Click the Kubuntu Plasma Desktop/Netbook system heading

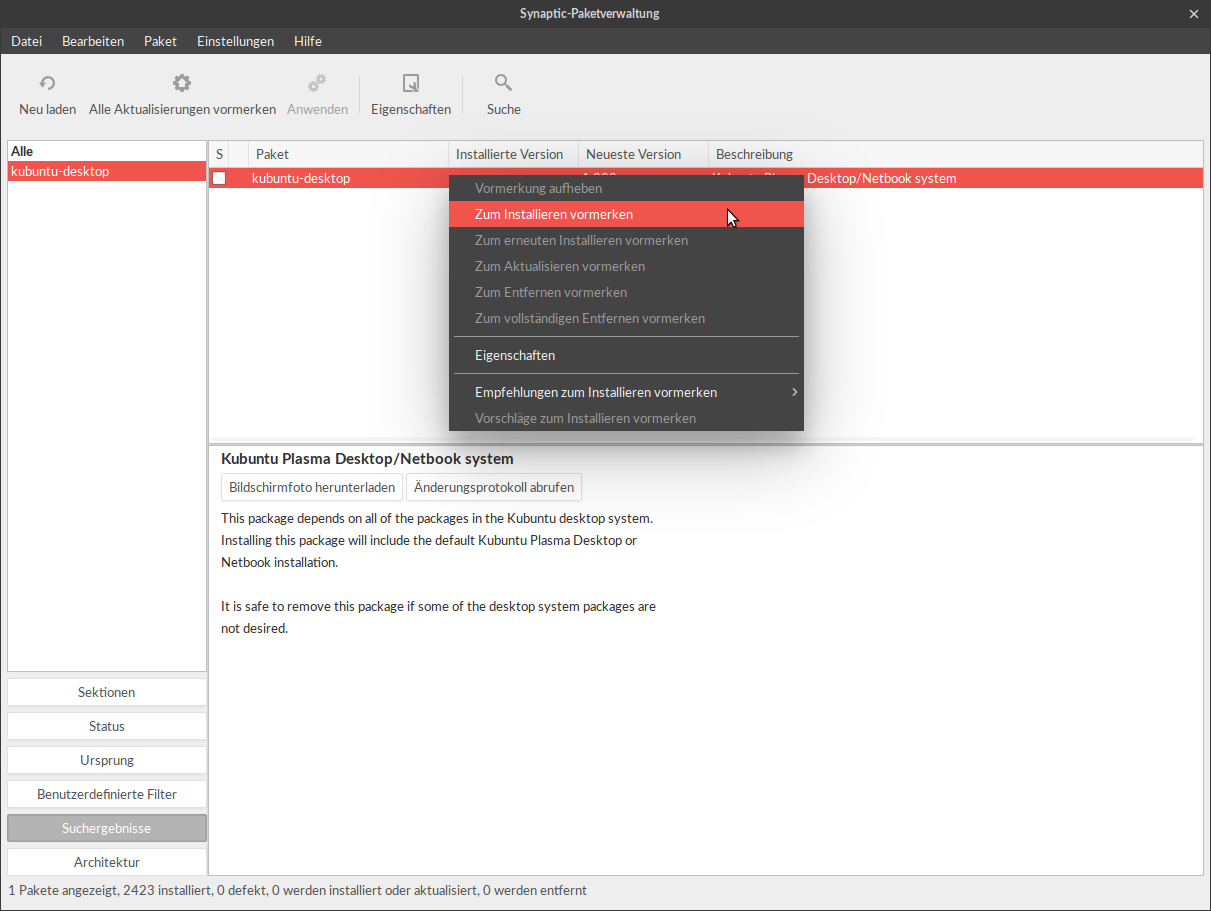(367, 459)
